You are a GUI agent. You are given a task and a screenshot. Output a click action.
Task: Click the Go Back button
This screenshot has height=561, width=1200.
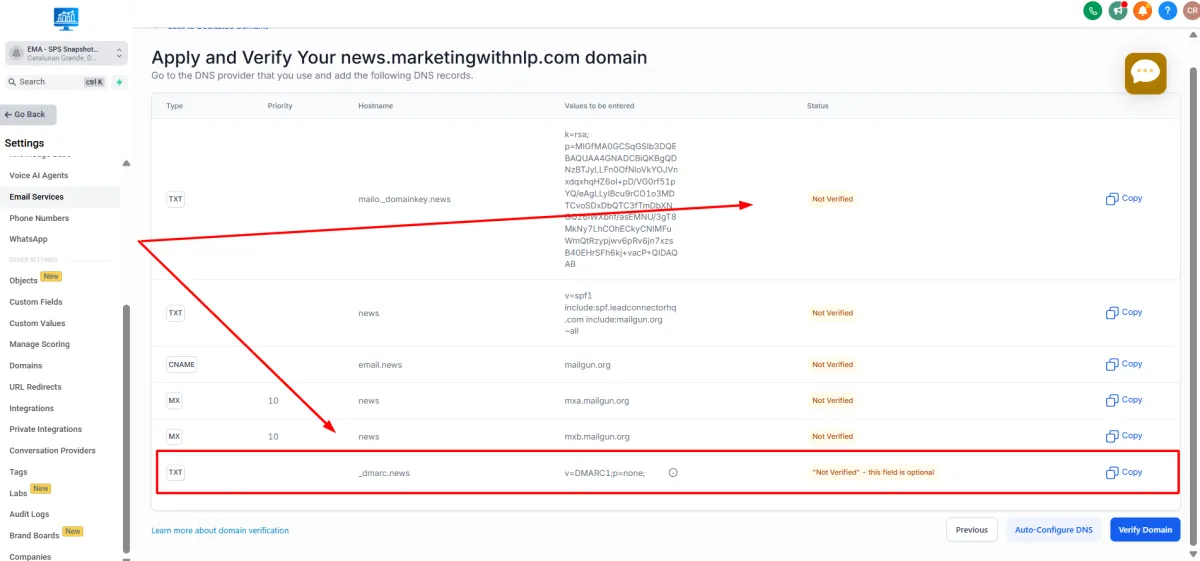pyautogui.click(x=29, y=115)
